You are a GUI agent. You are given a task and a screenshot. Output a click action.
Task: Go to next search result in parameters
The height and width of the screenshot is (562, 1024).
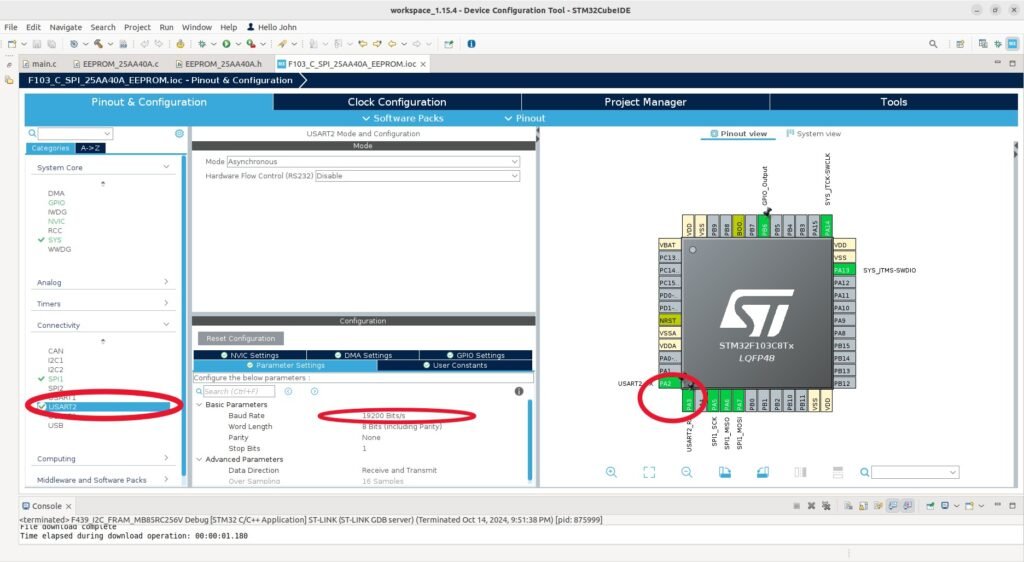point(314,391)
